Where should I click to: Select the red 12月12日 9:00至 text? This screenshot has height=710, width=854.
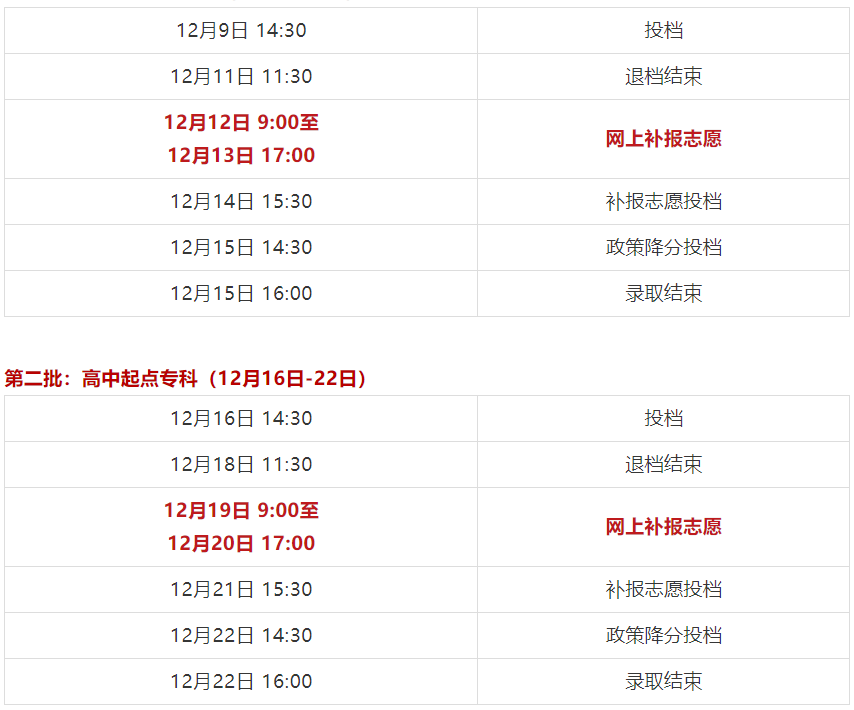[241, 123]
